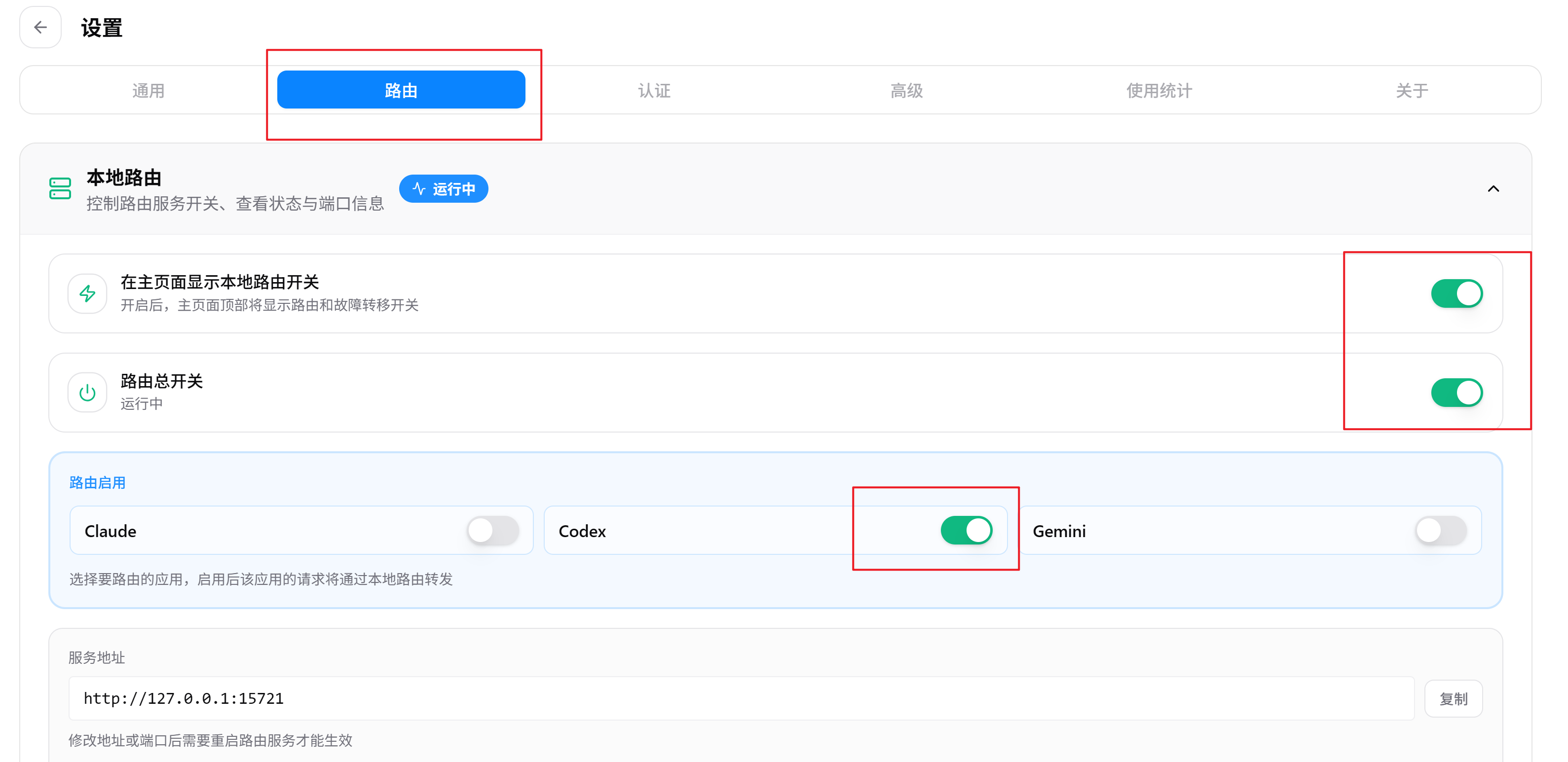Click the 开启后，主页面顶部将显示 description text

point(270,305)
